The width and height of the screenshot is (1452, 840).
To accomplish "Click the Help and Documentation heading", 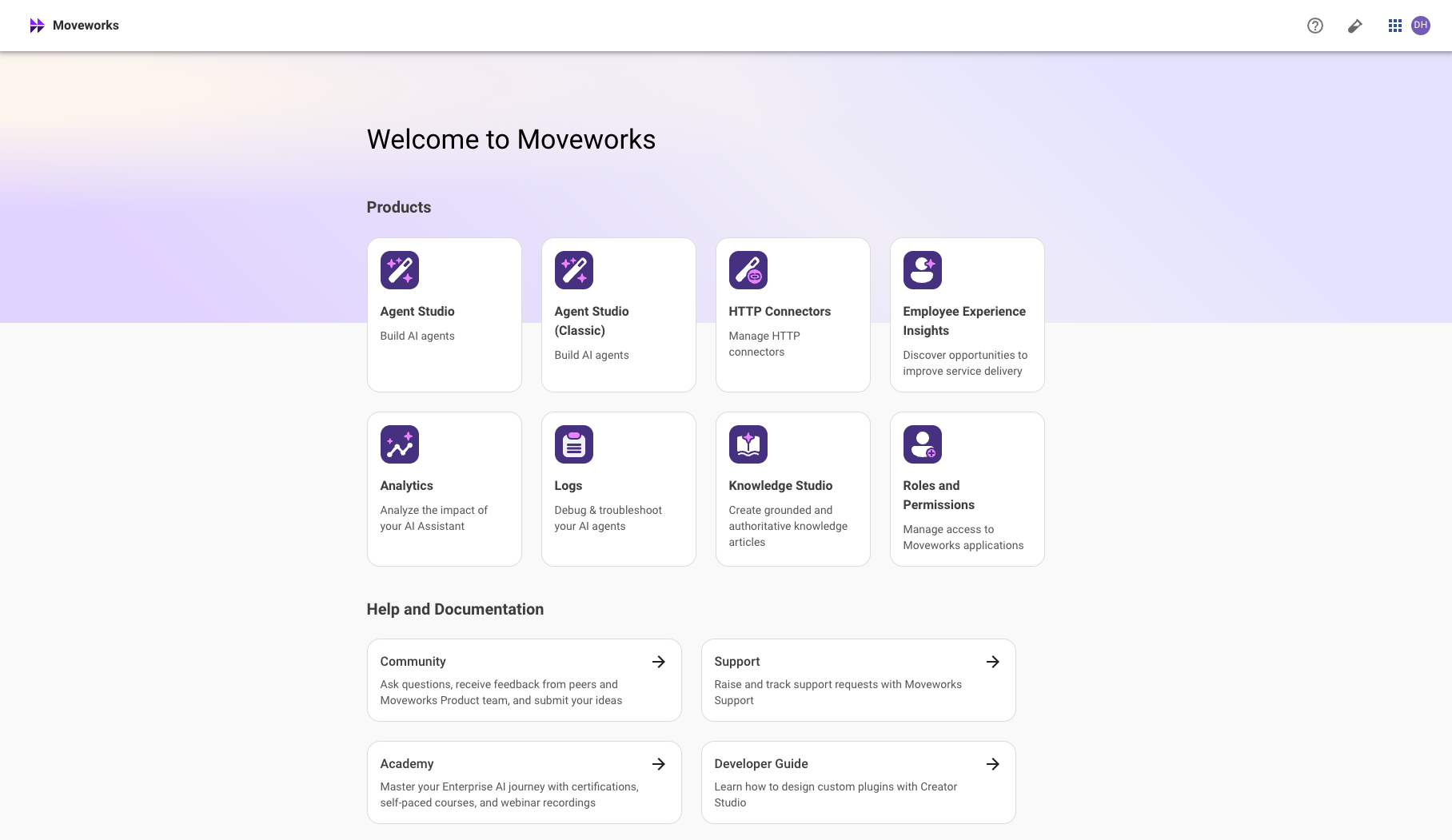I will click(x=456, y=610).
